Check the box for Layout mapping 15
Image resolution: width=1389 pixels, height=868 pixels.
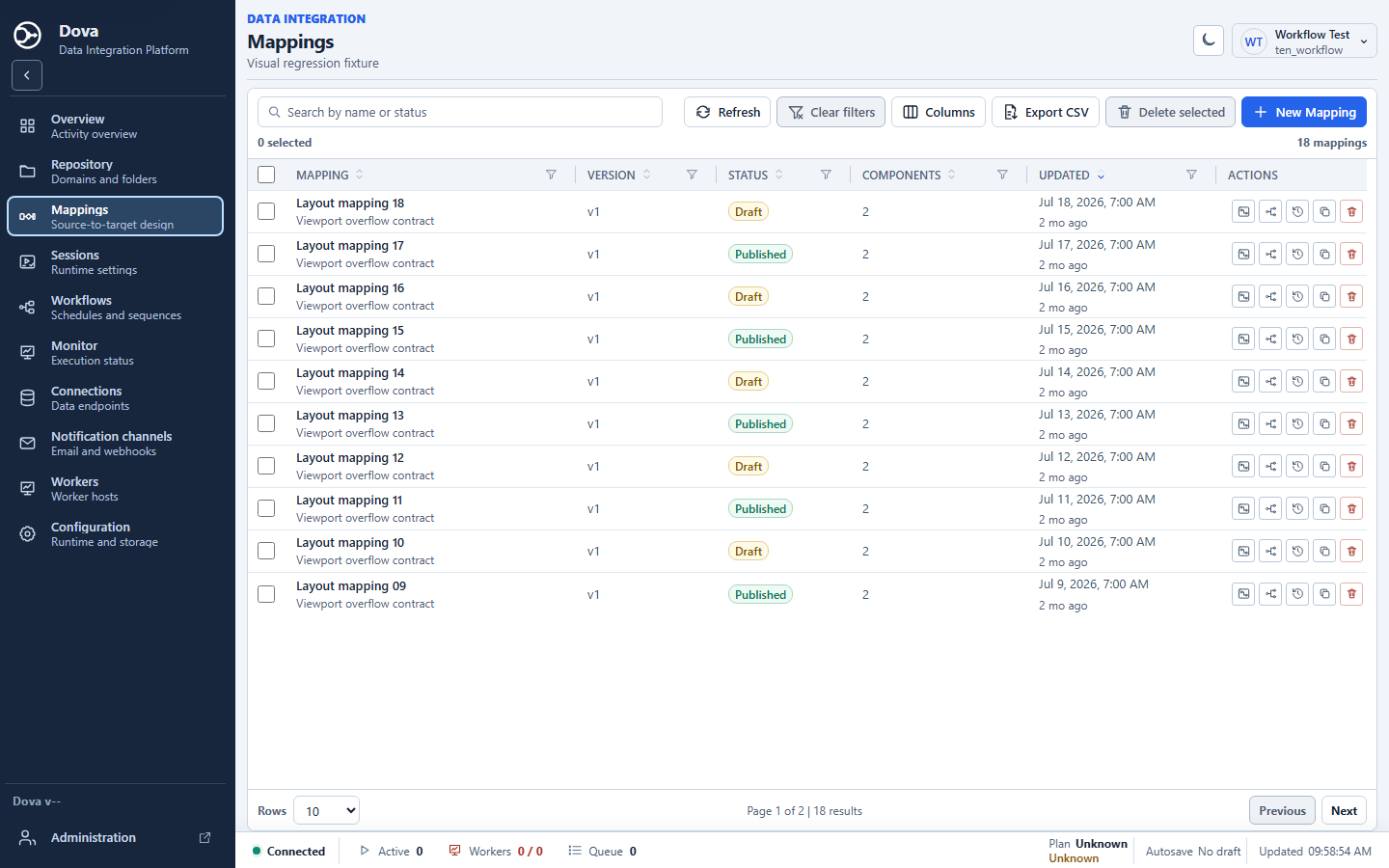(266, 339)
